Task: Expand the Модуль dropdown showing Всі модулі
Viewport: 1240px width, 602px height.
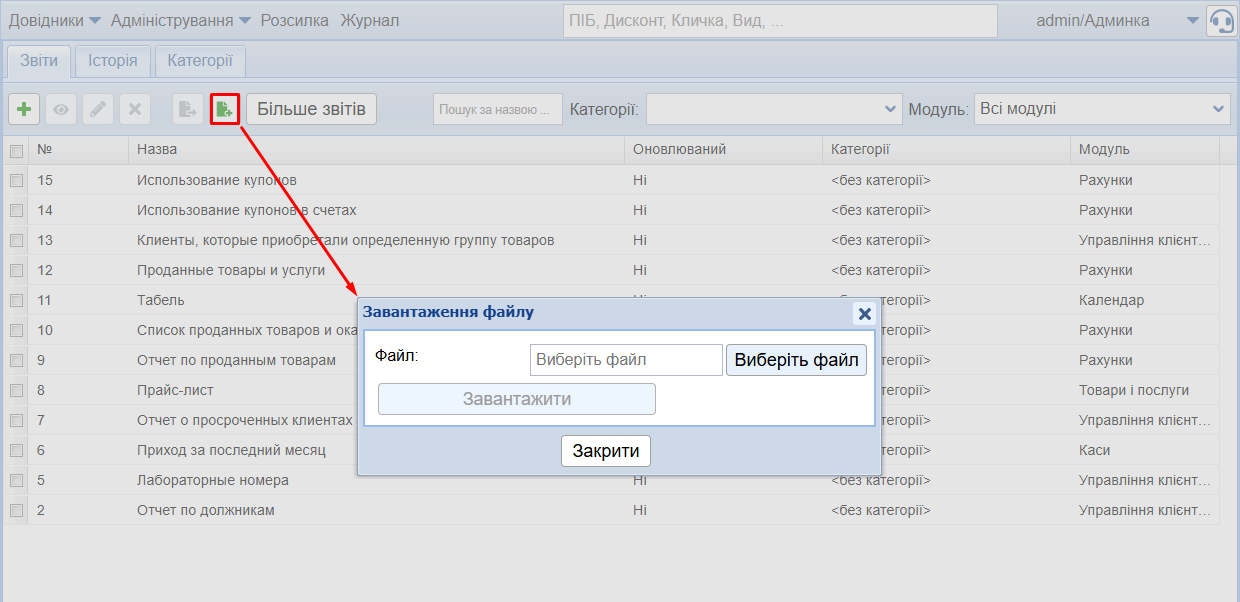Action: [x=1102, y=109]
